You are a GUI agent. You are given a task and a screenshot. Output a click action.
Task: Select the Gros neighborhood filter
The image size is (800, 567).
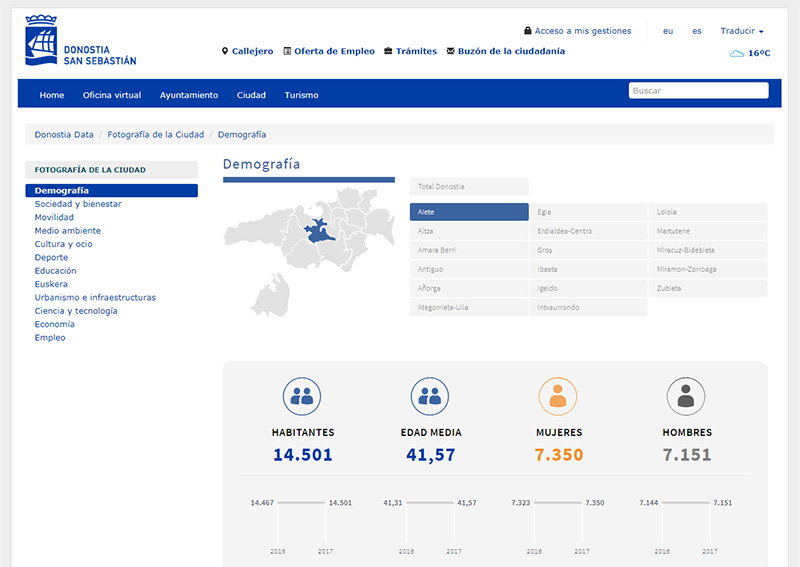coord(587,250)
